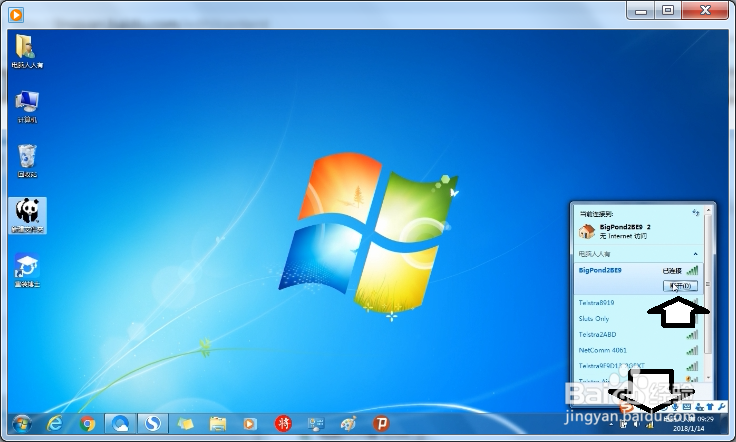Open the Windows Start menu orb
This screenshot has width=736, height=442.
[22, 424]
